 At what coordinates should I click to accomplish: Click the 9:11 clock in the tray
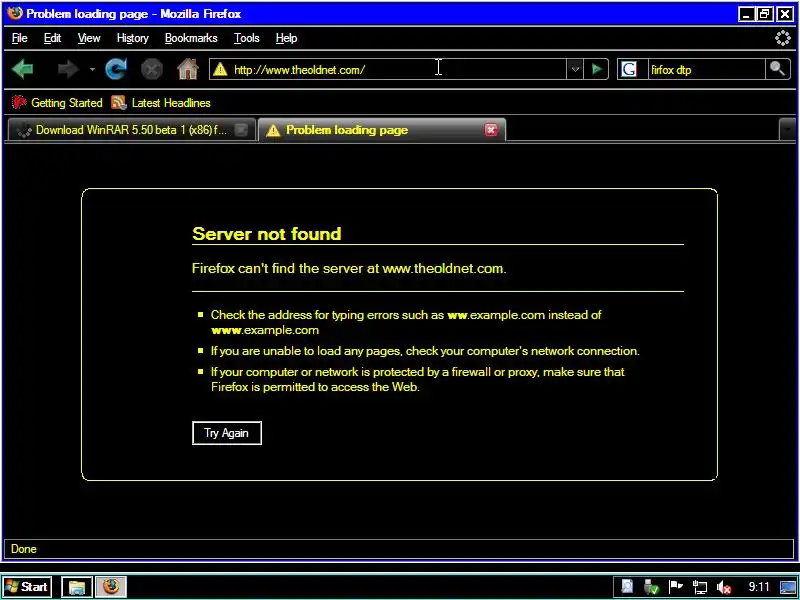(759, 587)
